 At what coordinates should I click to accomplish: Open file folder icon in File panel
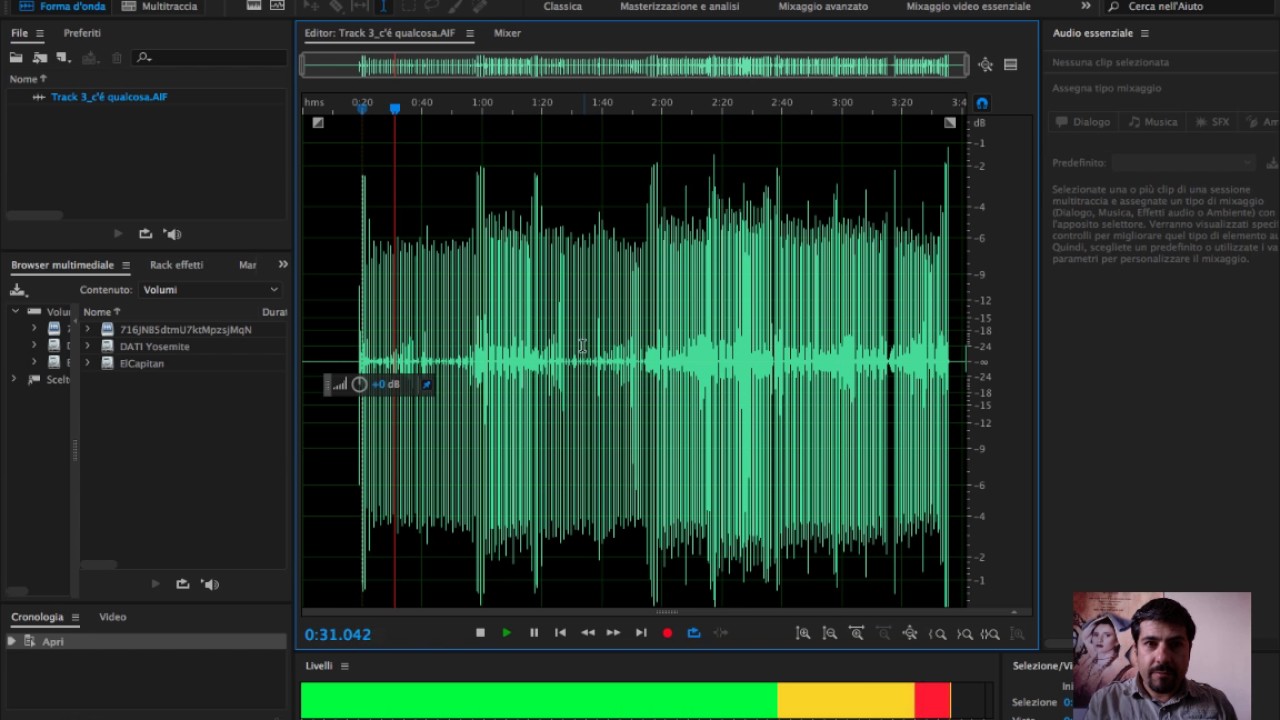tap(16, 58)
